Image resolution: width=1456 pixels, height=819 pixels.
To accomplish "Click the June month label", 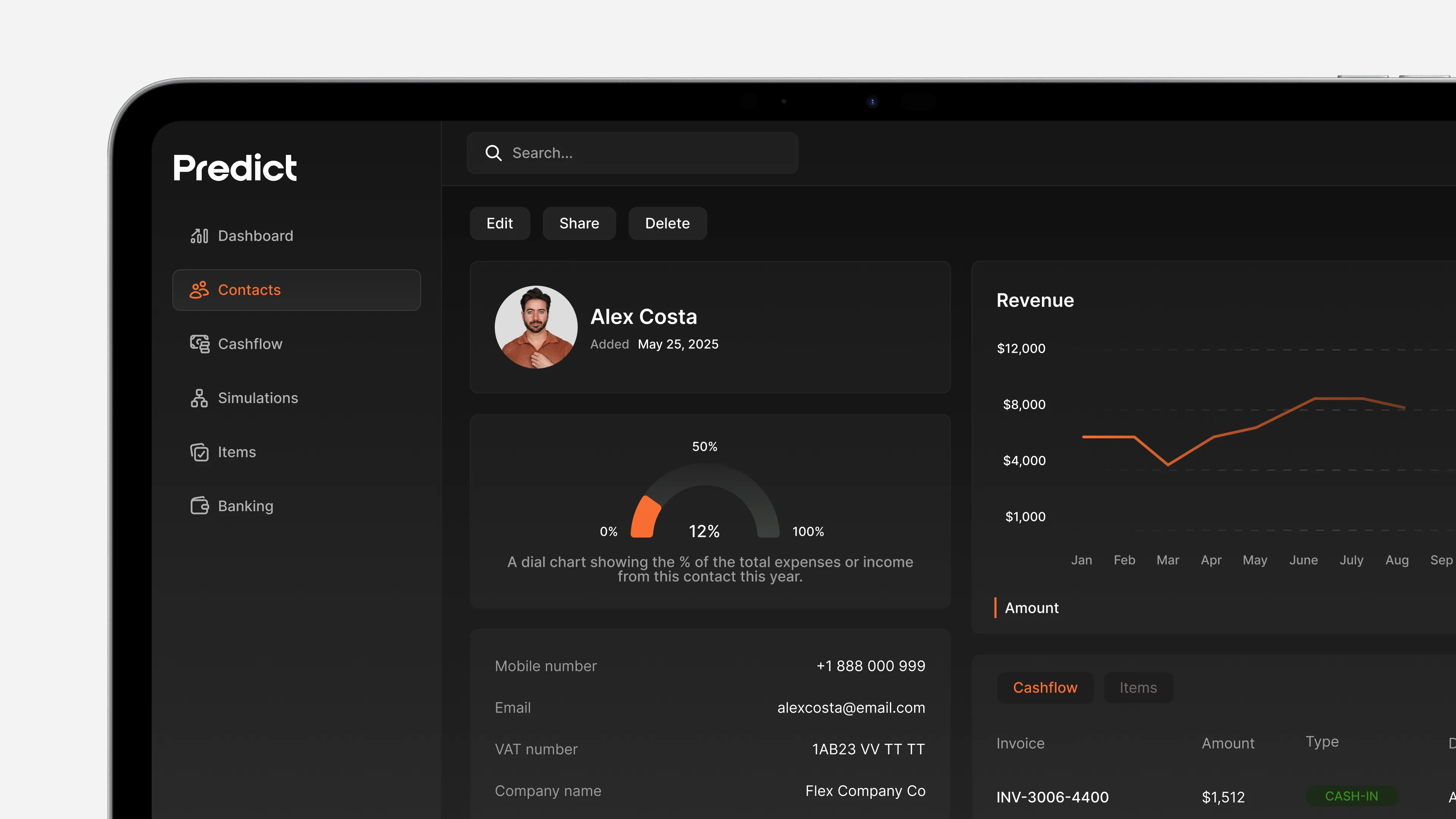I will pos(1304,560).
